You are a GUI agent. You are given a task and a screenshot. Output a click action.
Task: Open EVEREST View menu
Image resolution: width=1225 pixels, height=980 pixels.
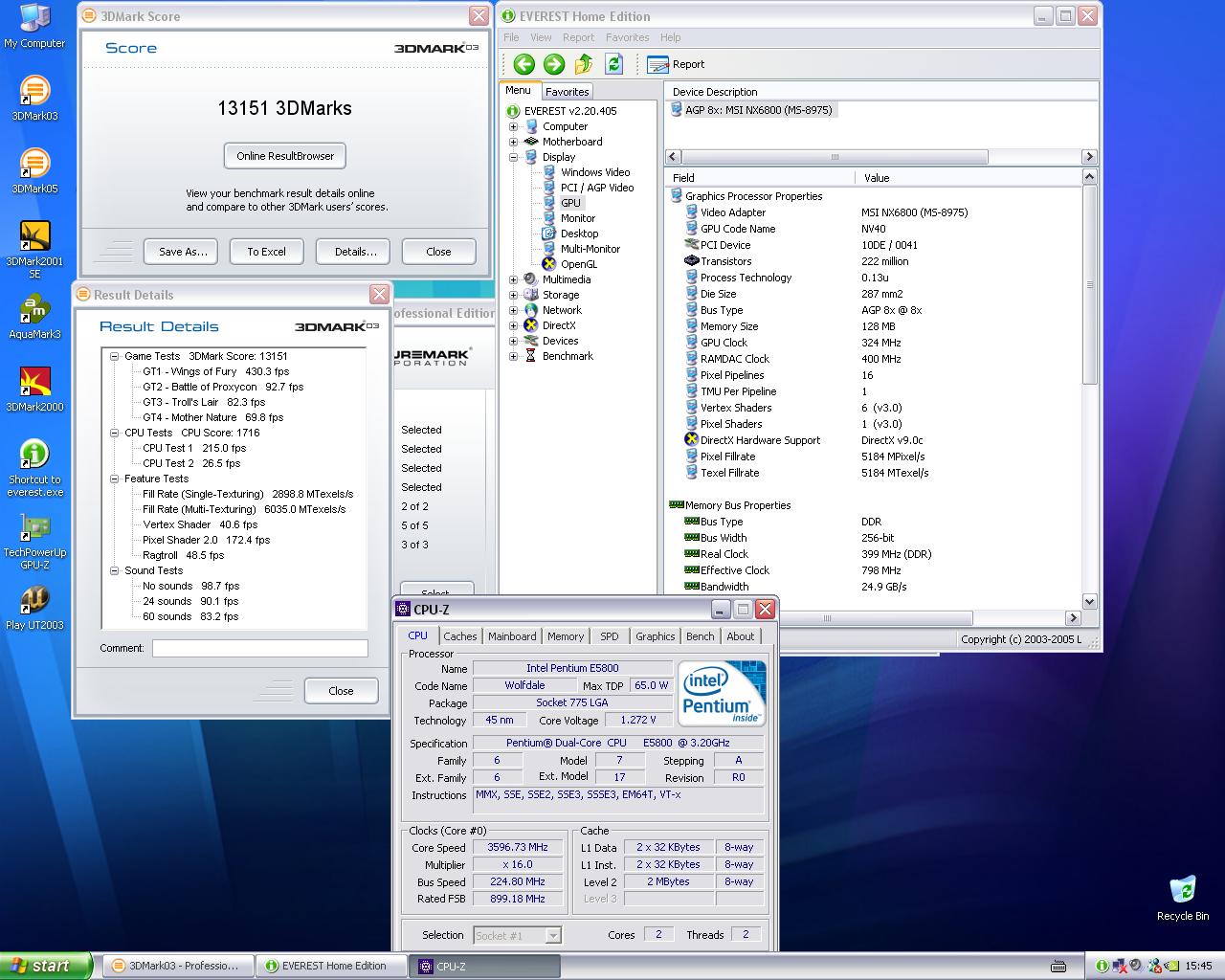(x=541, y=37)
